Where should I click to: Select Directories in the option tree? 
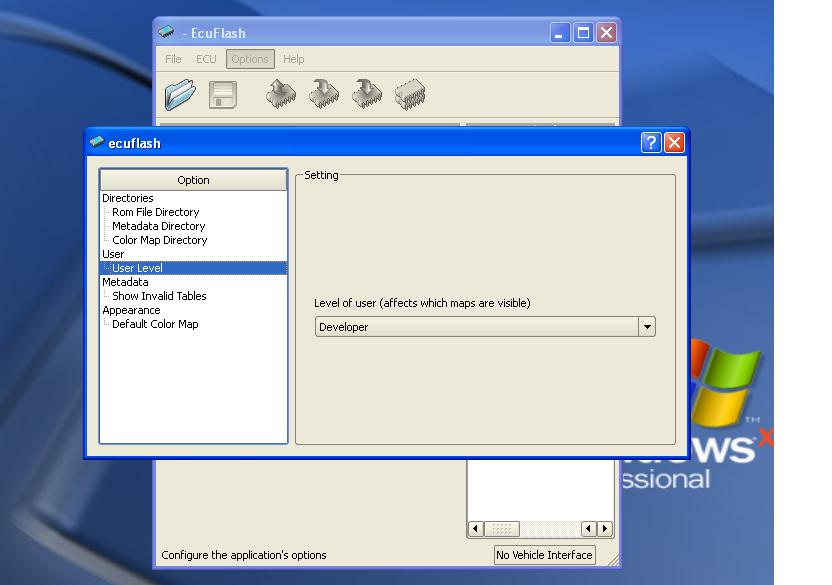pyautogui.click(x=128, y=198)
